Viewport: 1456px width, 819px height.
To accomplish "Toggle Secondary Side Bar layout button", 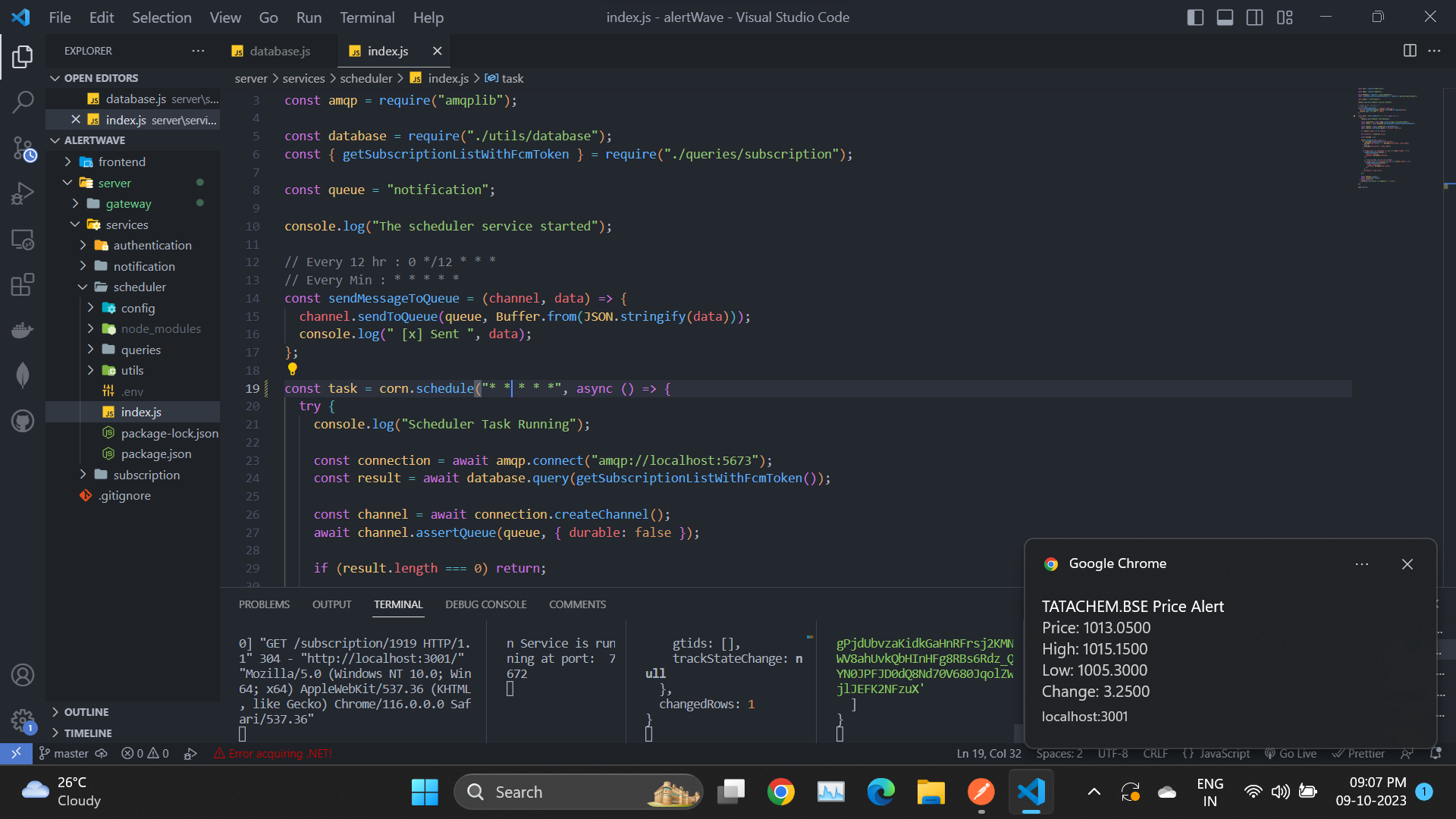I will (1254, 17).
